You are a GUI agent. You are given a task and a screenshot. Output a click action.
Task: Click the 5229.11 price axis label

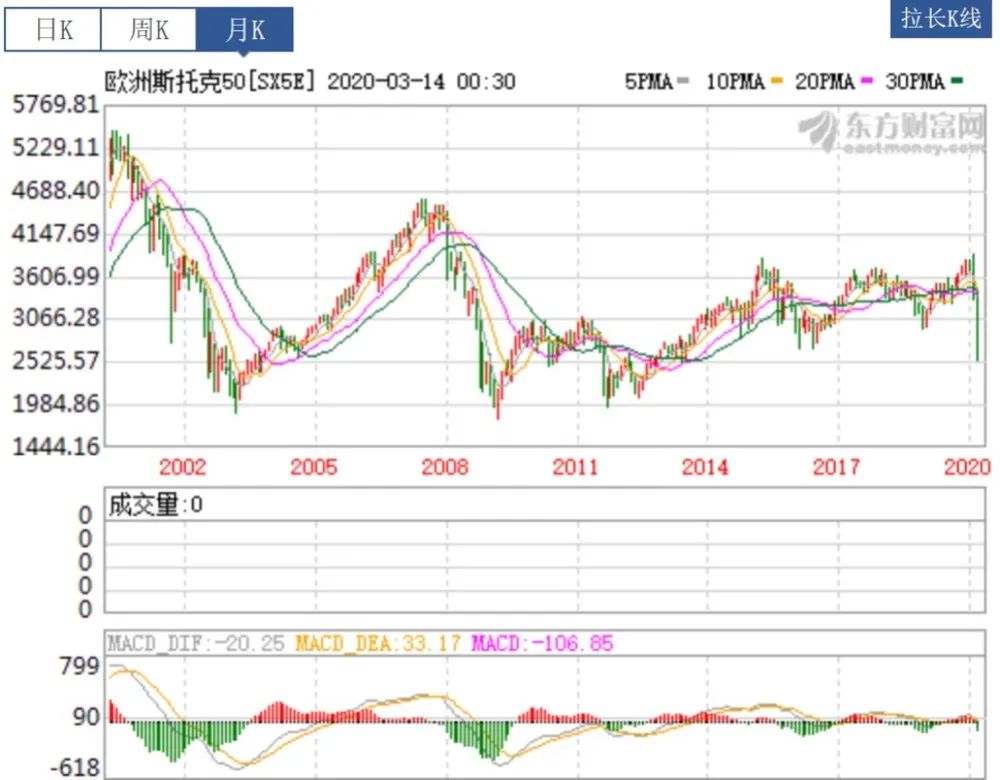point(56,148)
